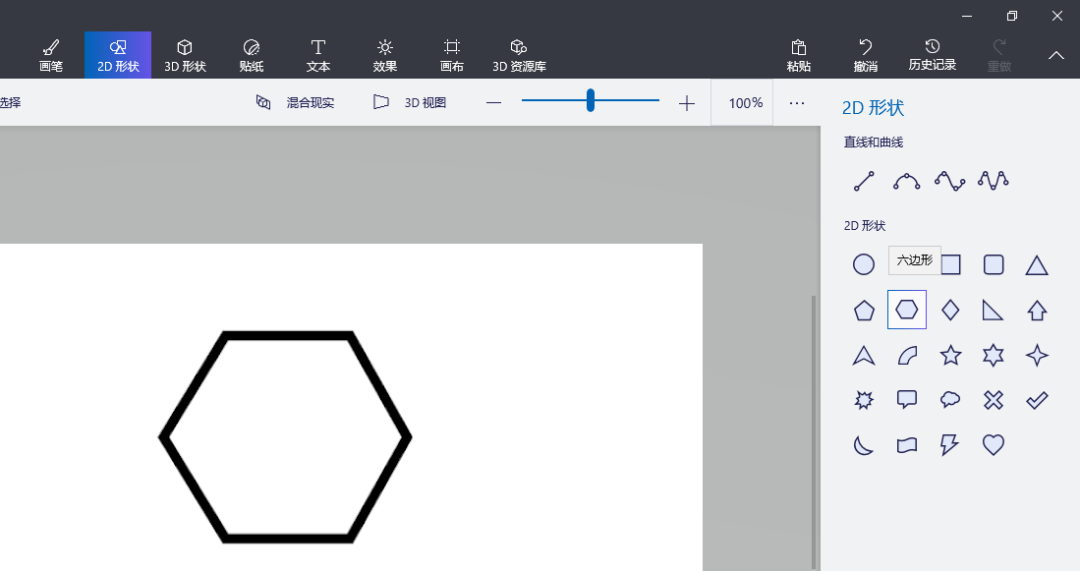Select the checkmark shape
The image size is (1080, 571).
[1037, 400]
